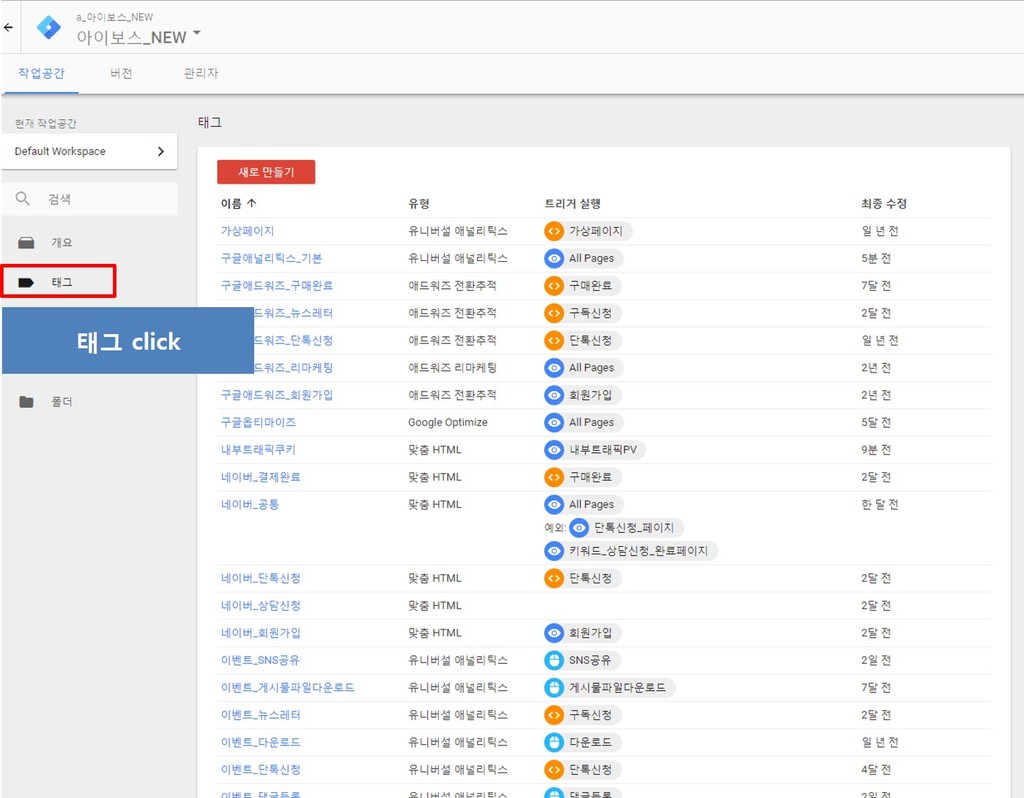Open the 구글애드워즈_회원가입 tag link
Screen dimensions: 1024x798
(x=277, y=395)
